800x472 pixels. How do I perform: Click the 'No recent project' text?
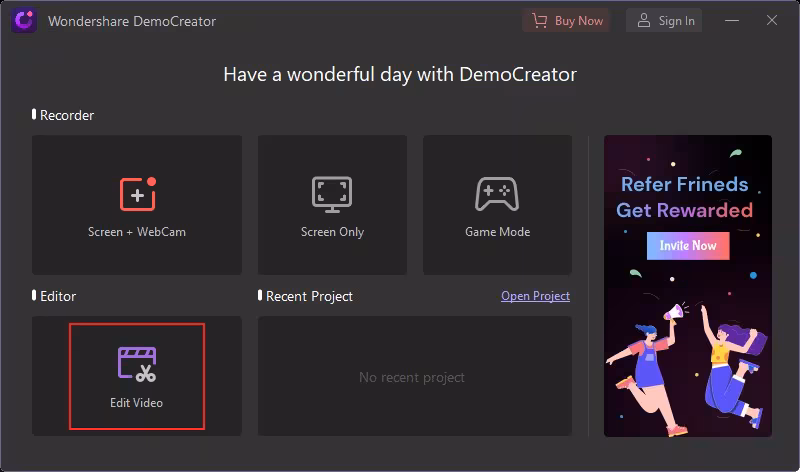pos(412,378)
